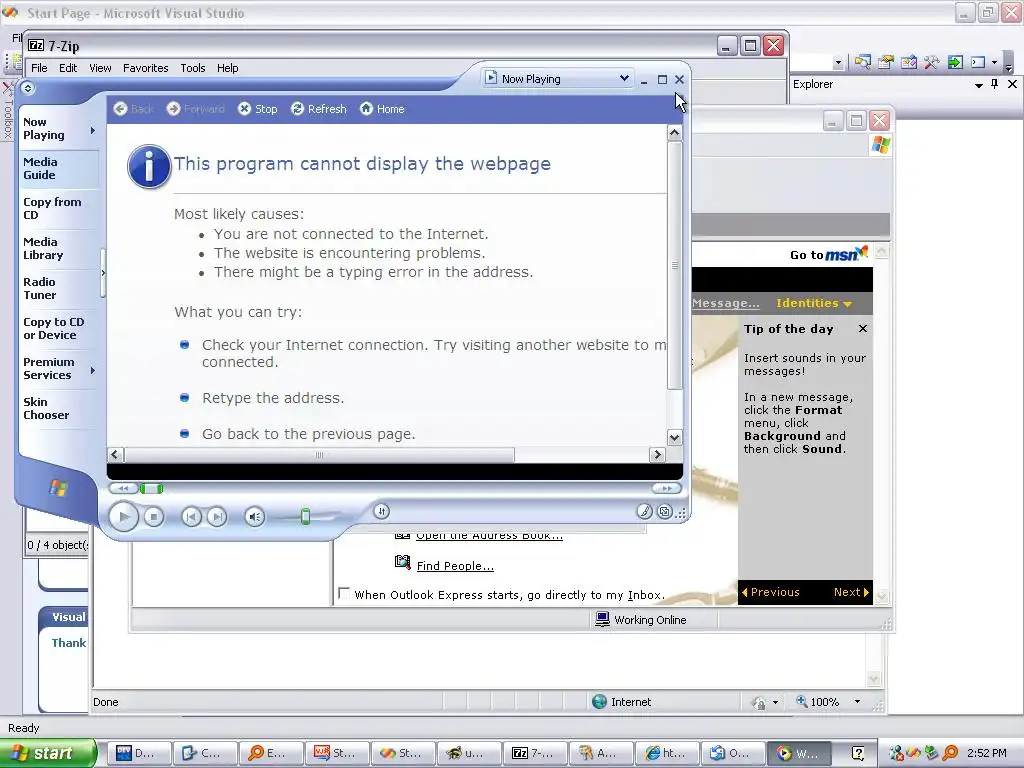The image size is (1024, 768).
Task: Click the Windows Start button
Action: tap(48, 753)
